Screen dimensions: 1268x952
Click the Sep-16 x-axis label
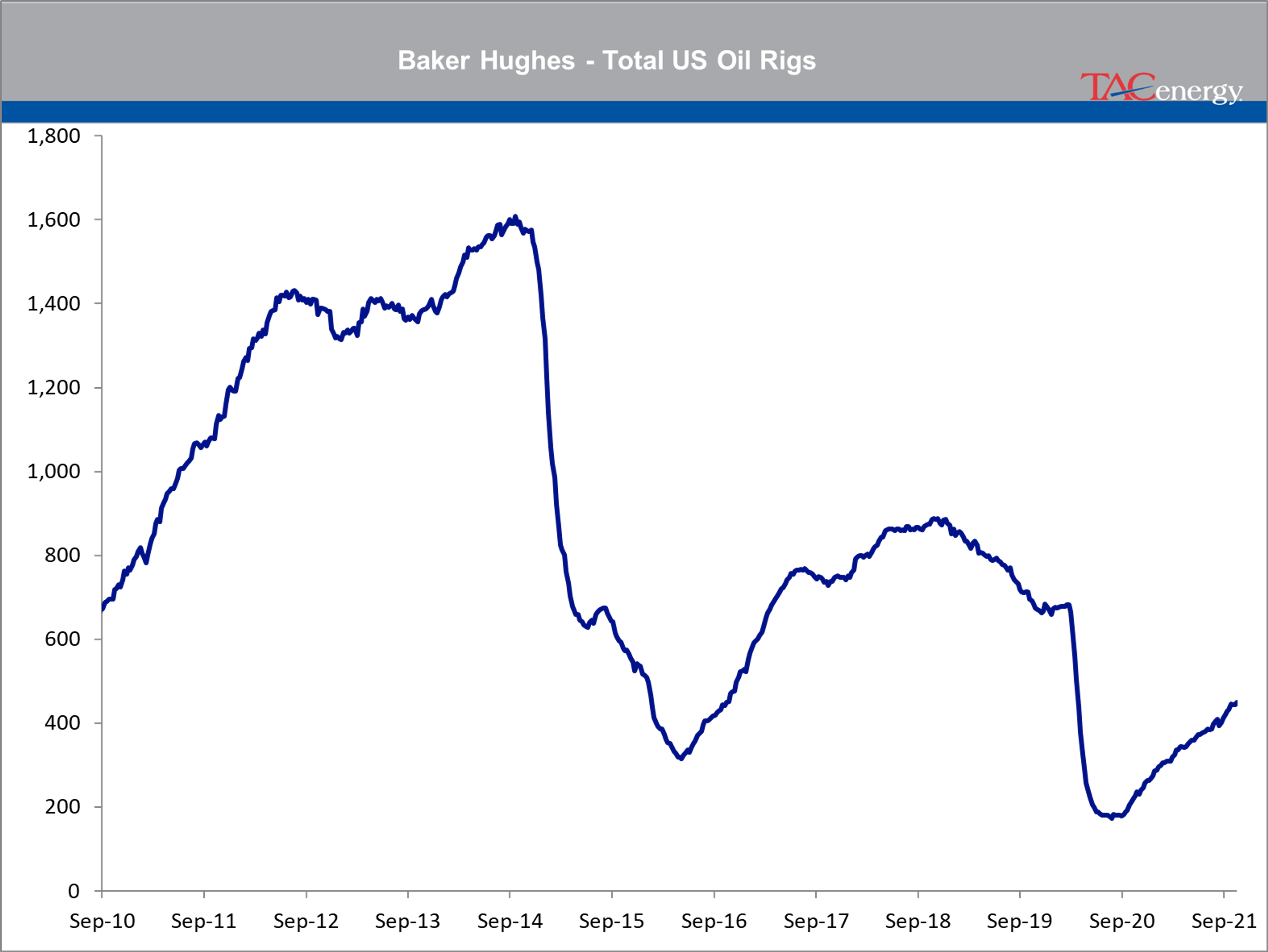tap(714, 921)
